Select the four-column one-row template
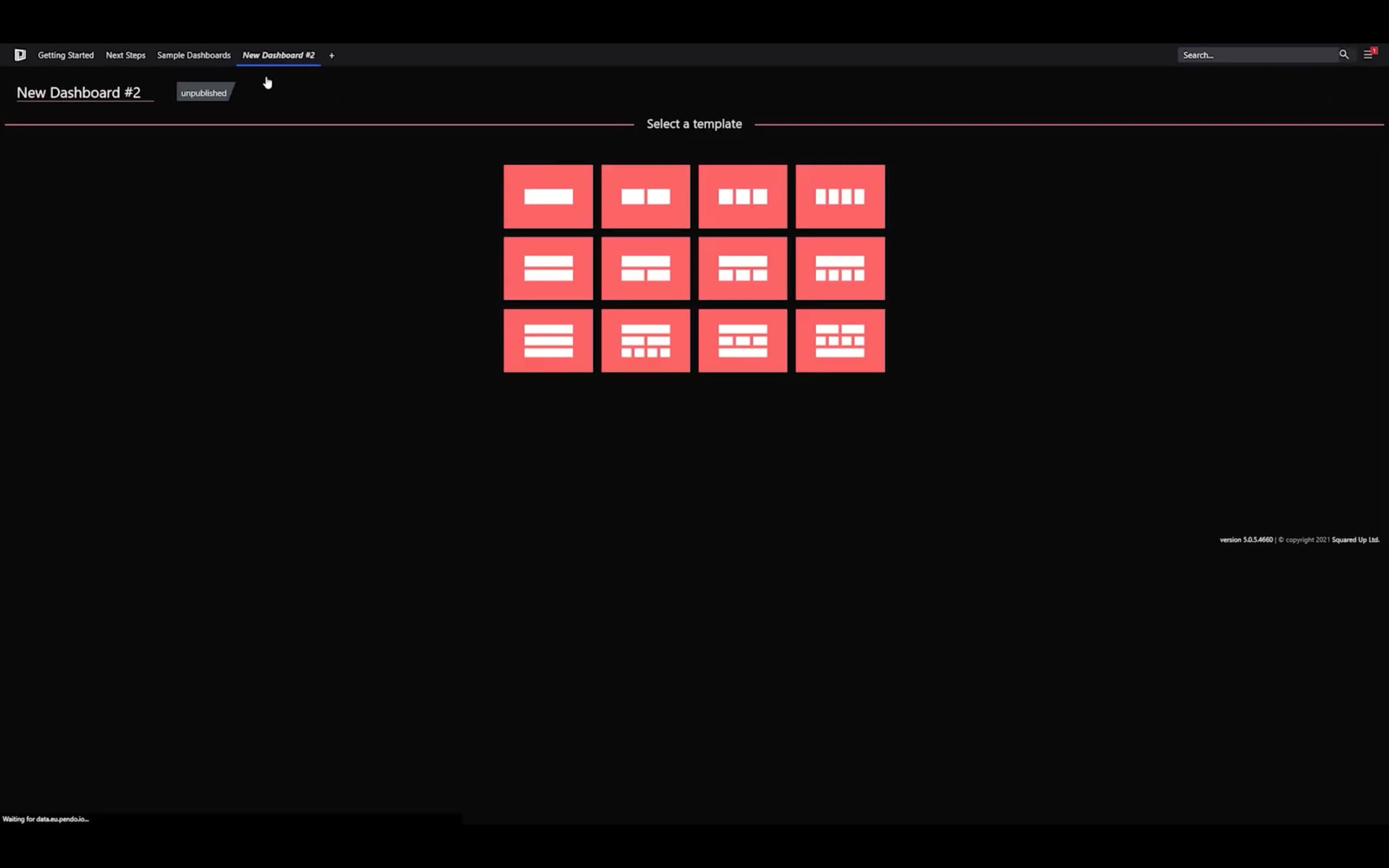The width and height of the screenshot is (1389, 868). [x=840, y=196]
